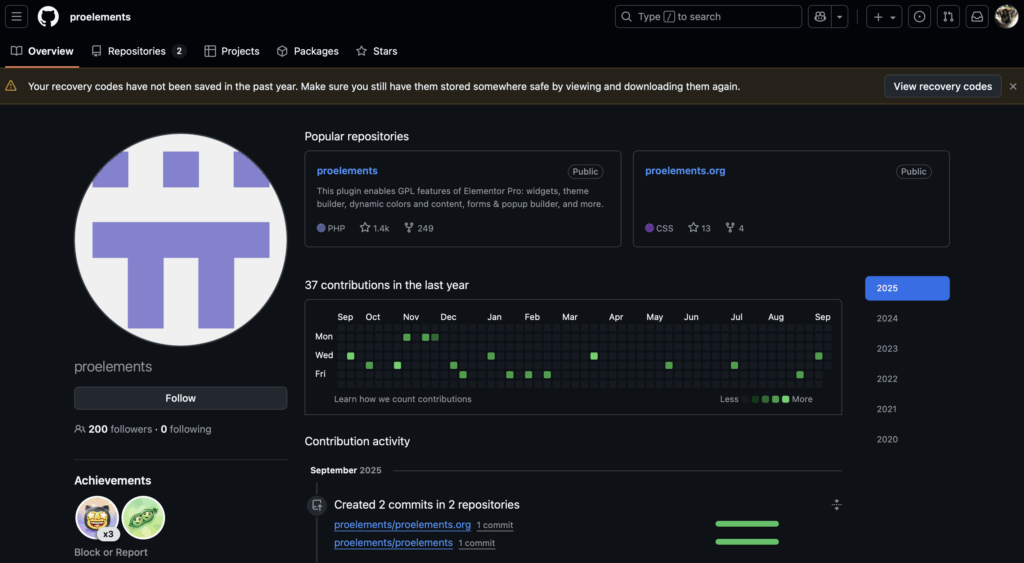Open the proelements.org repository link
Image resolution: width=1024 pixels, height=563 pixels.
click(x=685, y=171)
